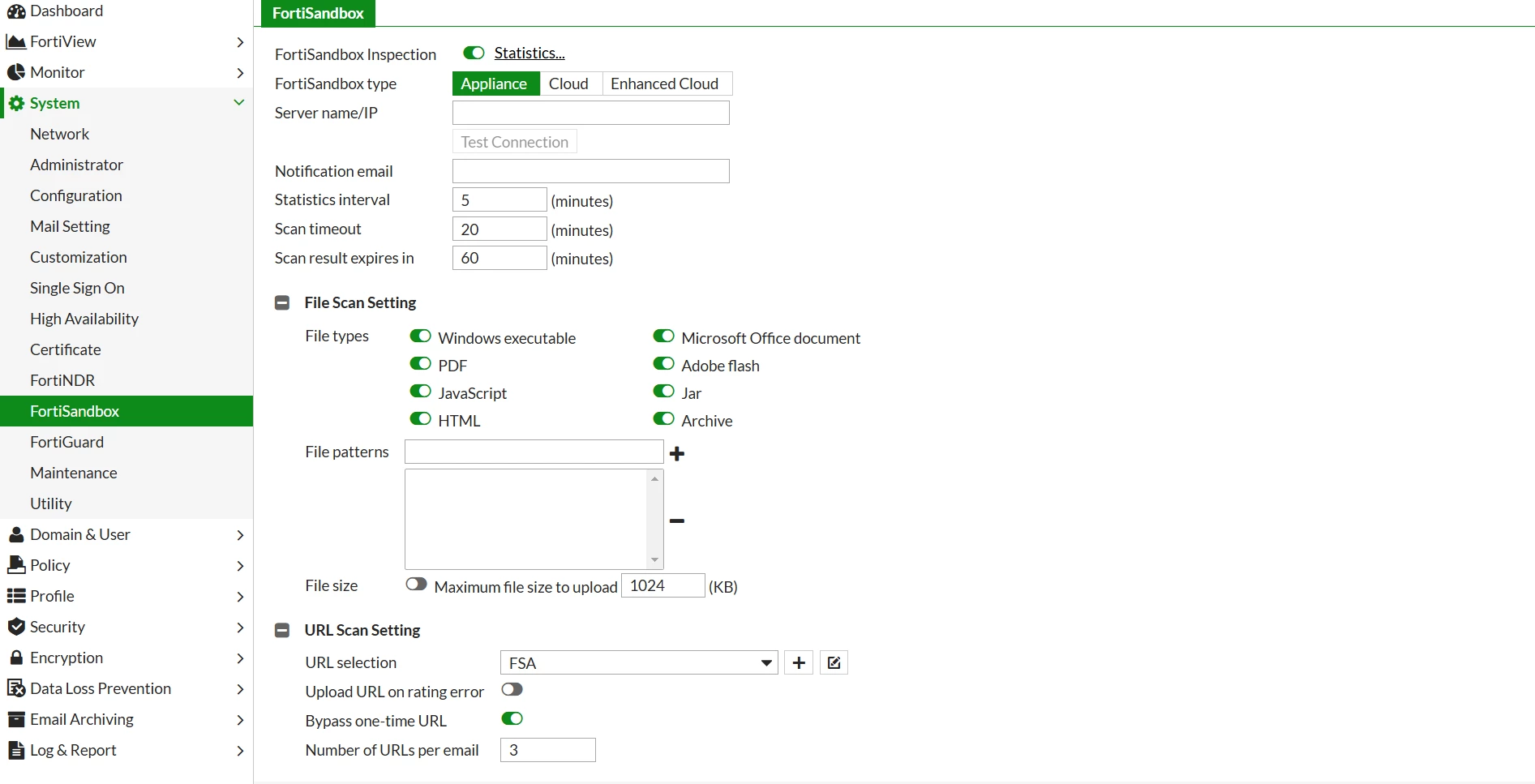The image size is (1535, 784).
Task: Click the FortiView chart icon
Action: coord(16,41)
